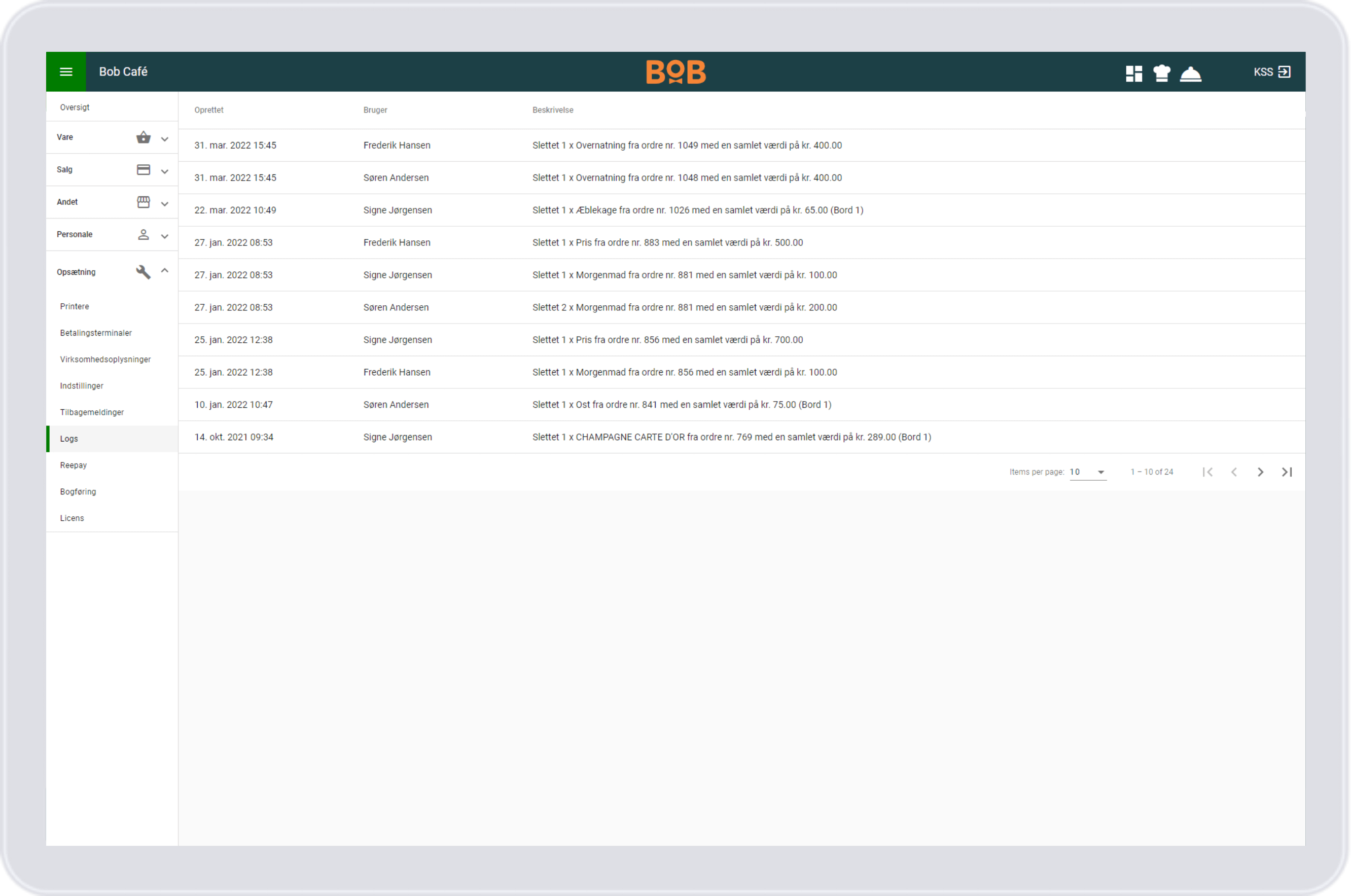The image size is (1352, 896).
Task: Go to the first page of logs
Action: pyautogui.click(x=1208, y=472)
